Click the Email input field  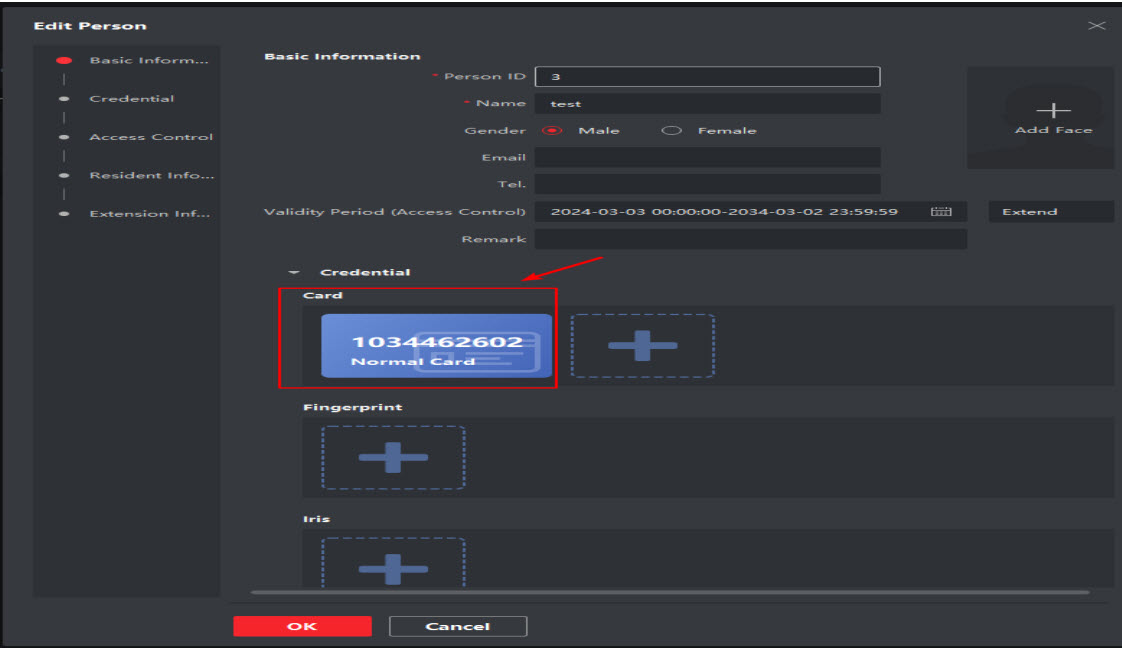tap(707, 158)
